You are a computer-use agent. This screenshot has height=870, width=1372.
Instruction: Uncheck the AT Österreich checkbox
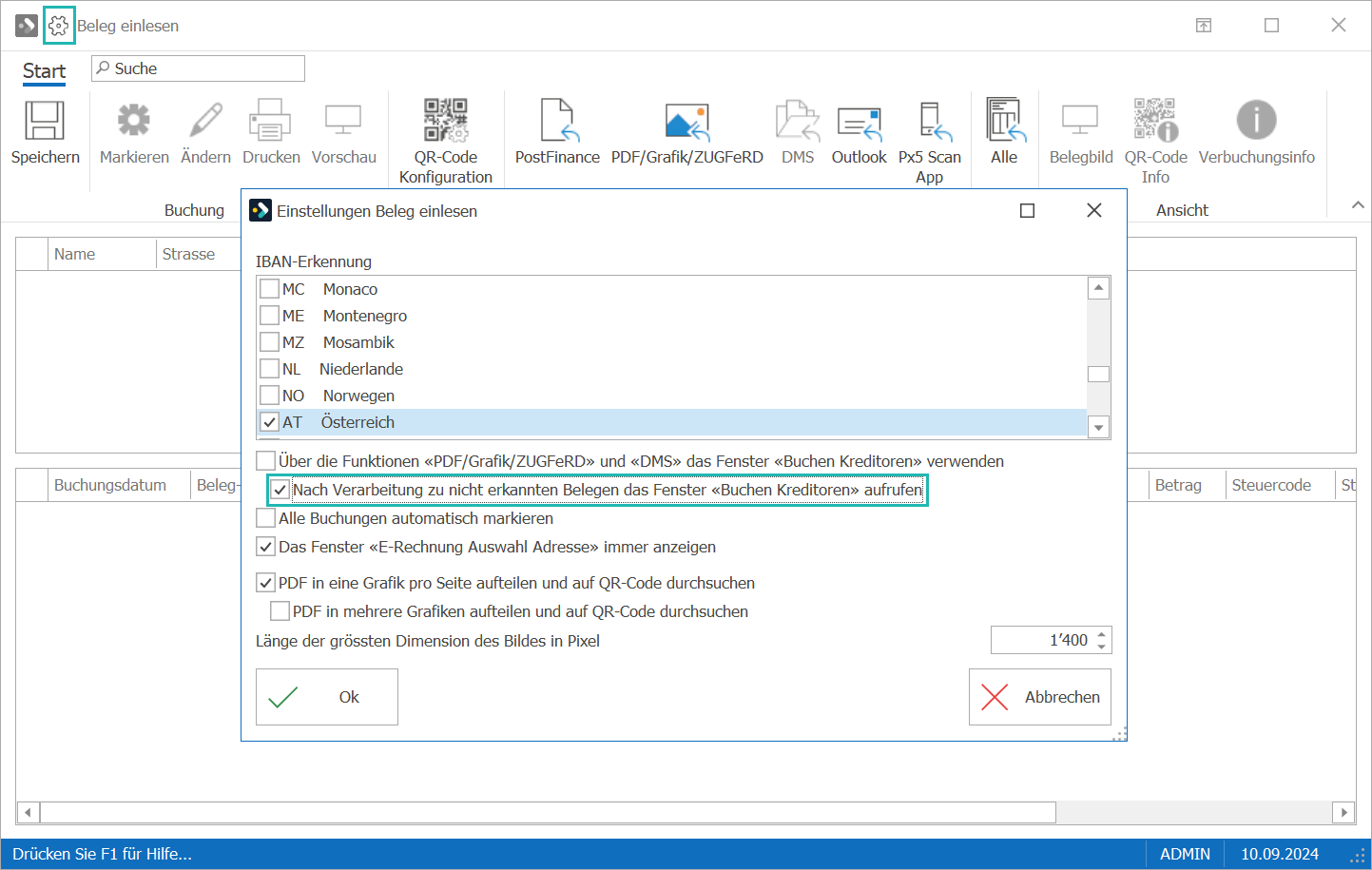[x=270, y=422]
